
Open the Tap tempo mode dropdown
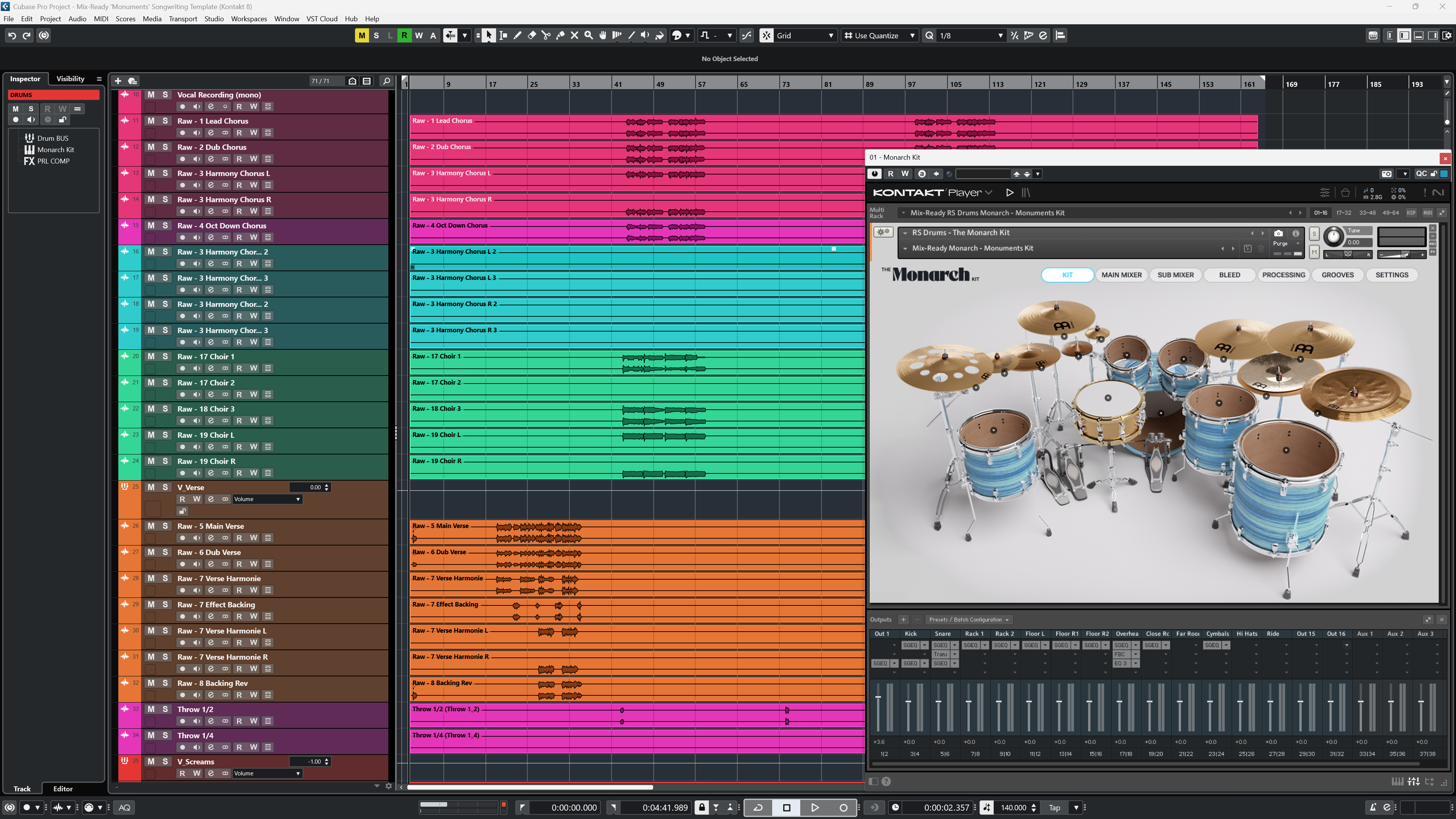1076,807
